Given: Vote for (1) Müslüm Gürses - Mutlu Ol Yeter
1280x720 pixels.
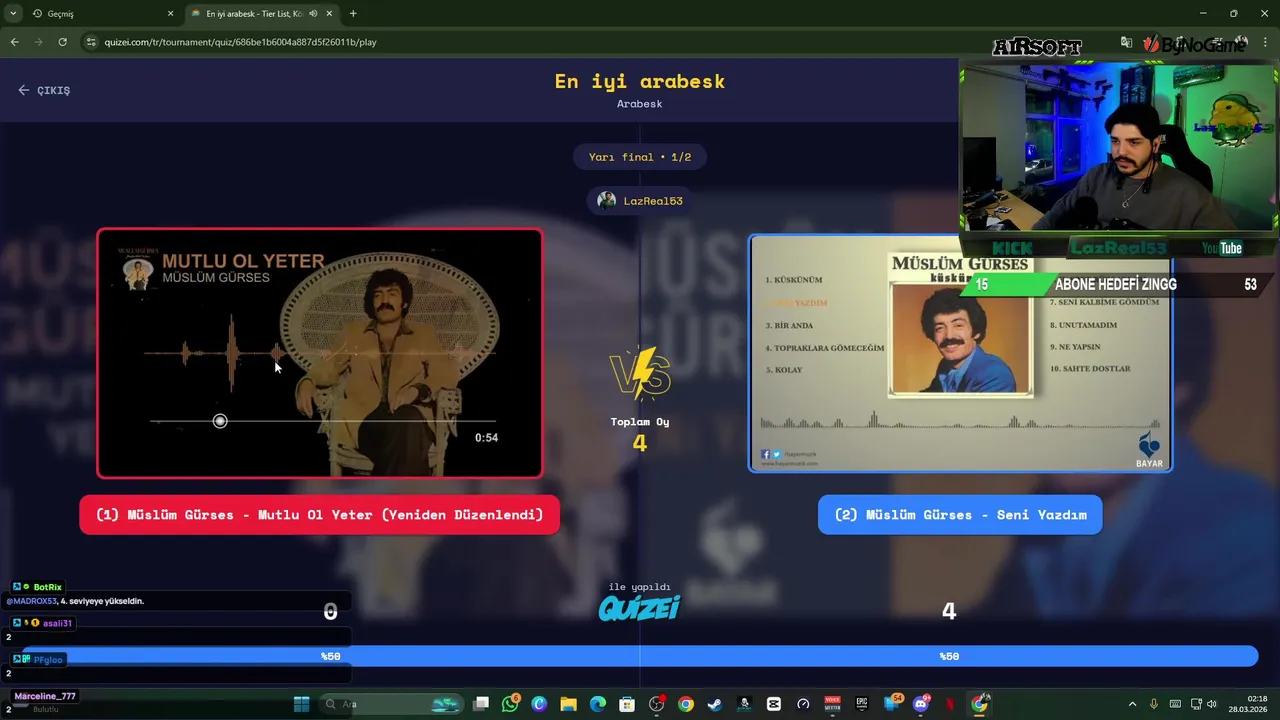Looking at the screenshot, I should (x=320, y=515).
